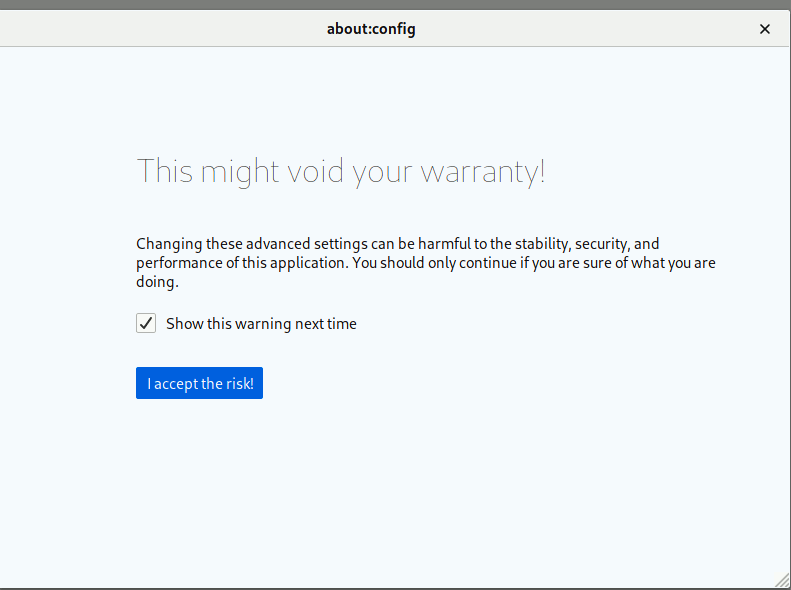Click the "I accept the risk!" button
The width and height of the screenshot is (791, 590).
199,383
